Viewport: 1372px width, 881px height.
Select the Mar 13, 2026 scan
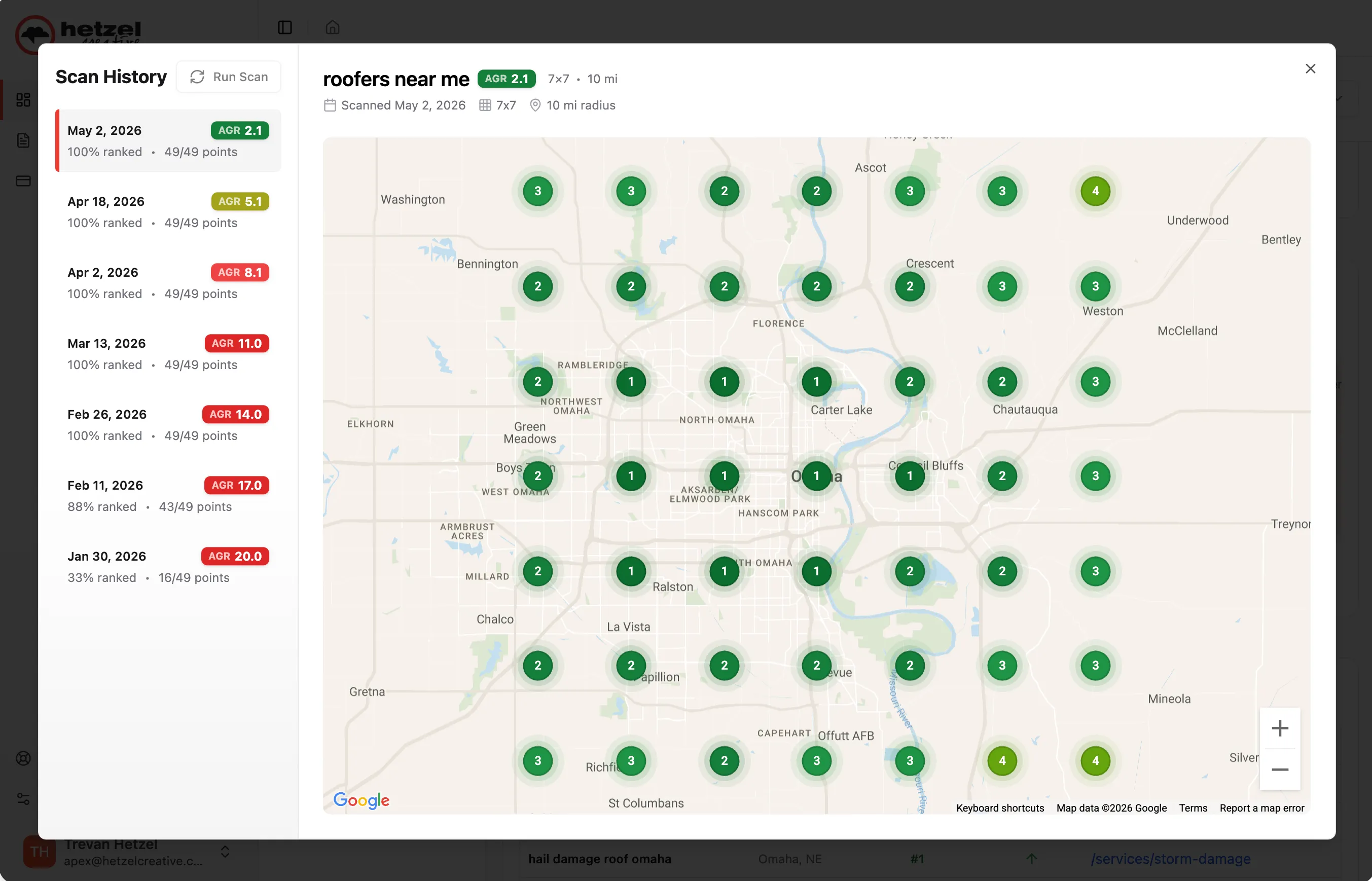point(168,353)
